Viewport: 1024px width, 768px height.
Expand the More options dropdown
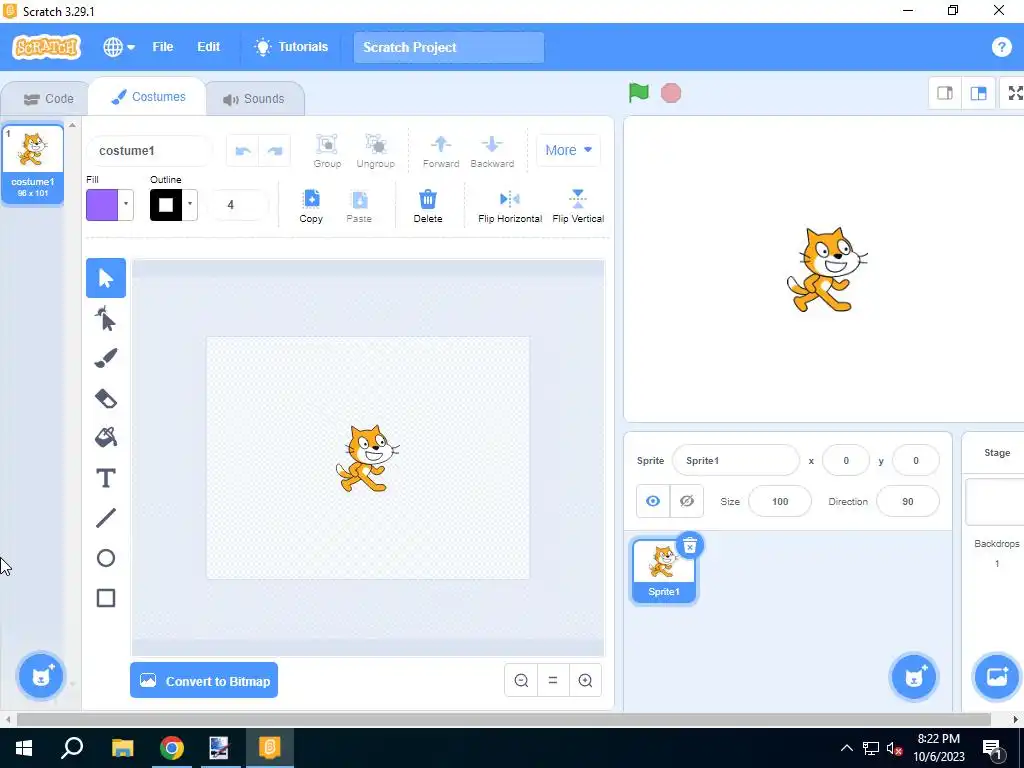(x=568, y=150)
